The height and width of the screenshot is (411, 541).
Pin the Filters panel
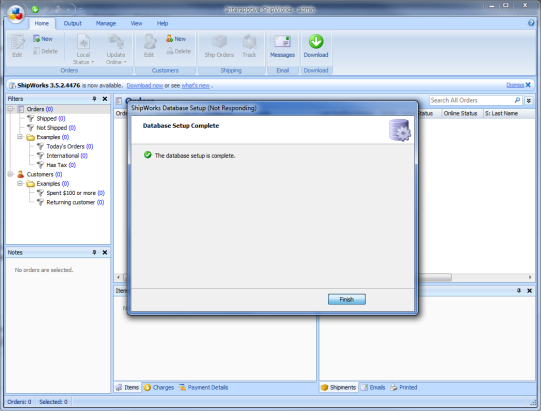94,99
